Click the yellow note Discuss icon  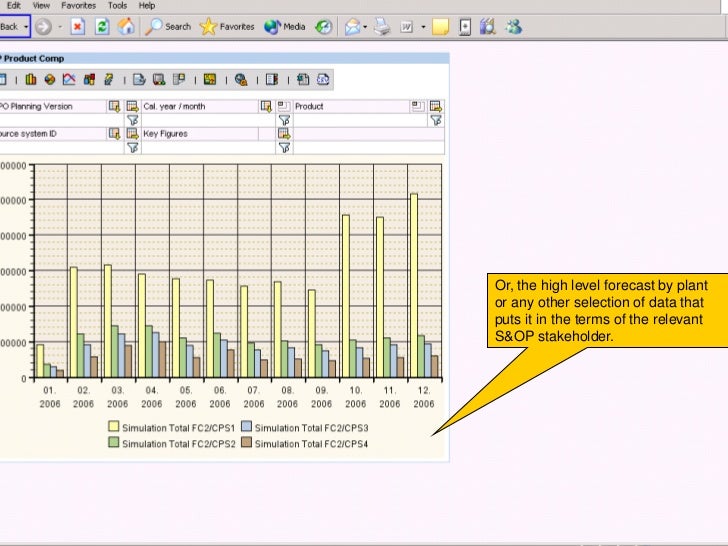tap(440, 26)
